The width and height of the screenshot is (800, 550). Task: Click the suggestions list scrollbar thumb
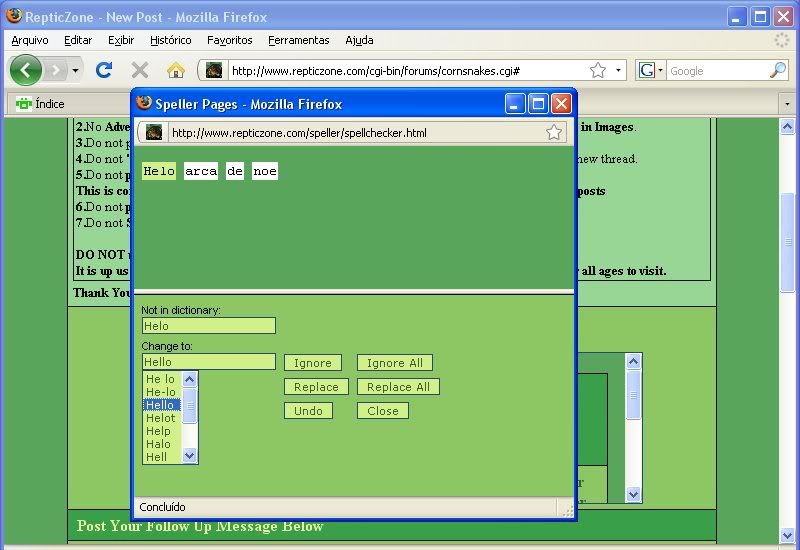tap(189, 406)
